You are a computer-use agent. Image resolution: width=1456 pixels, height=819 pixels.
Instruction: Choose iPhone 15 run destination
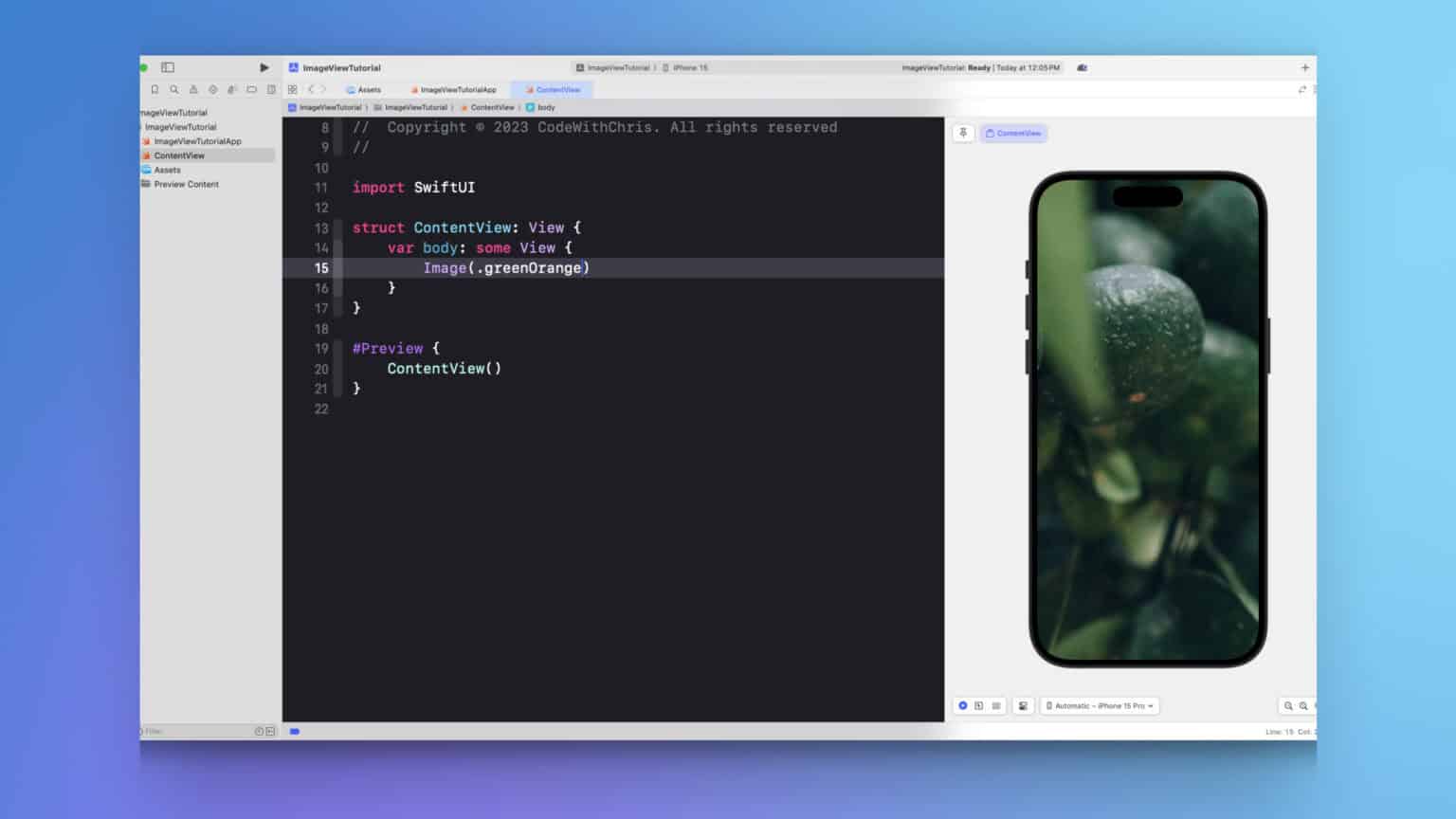pos(690,67)
